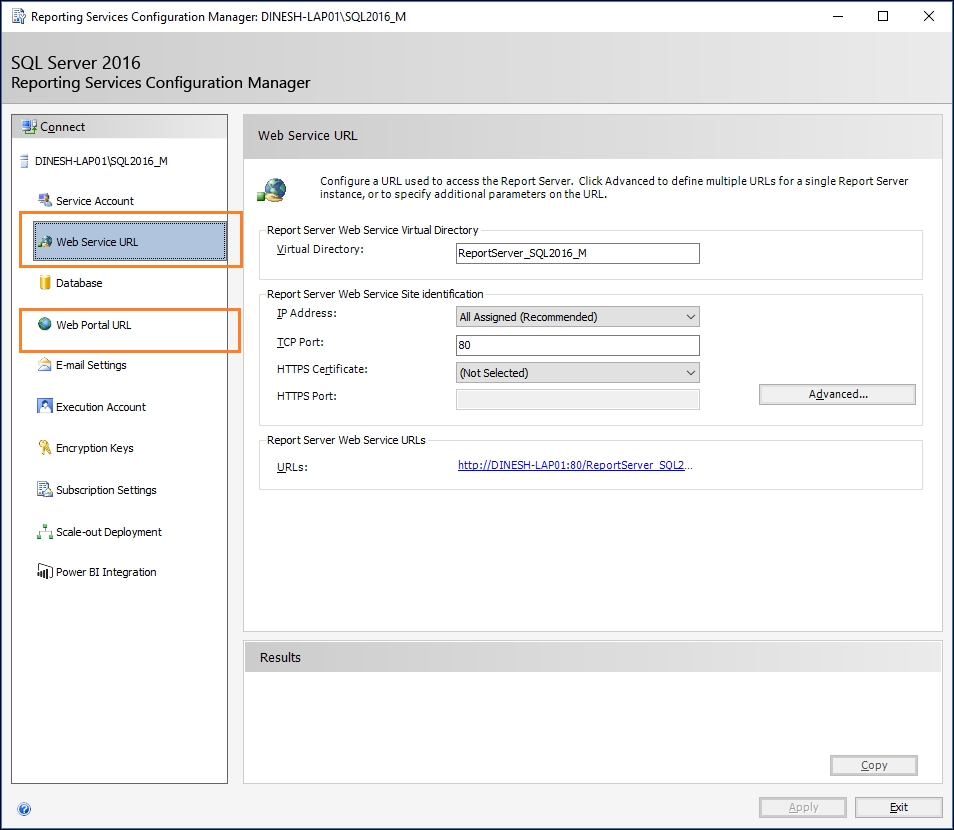Viewport: 954px width, 830px height.
Task: Open E-mail Settings
Action: click(91, 365)
